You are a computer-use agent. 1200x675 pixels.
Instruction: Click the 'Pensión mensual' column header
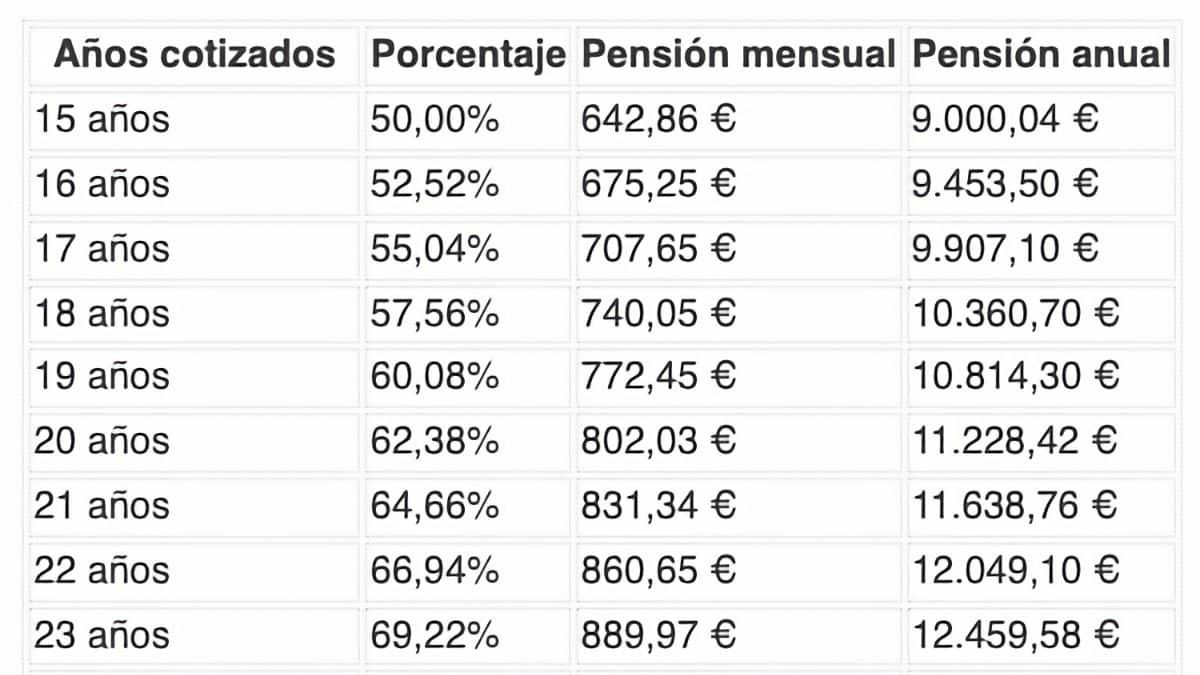click(x=738, y=54)
